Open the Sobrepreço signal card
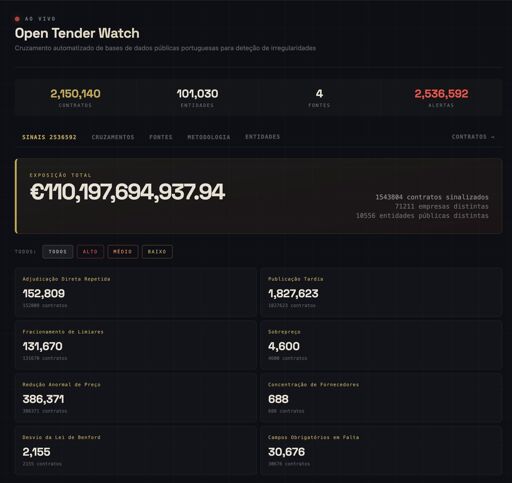512x483 pixels. coord(381,345)
